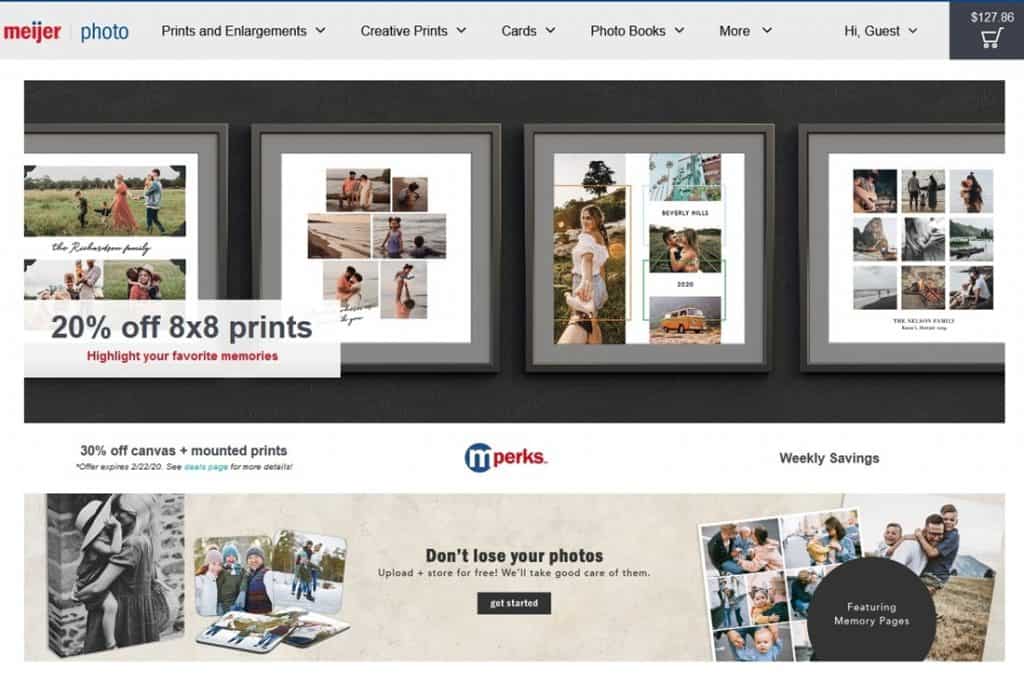Viewport: 1024px width, 683px height.
Task: Select the Beverly Hills 2020 framed print
Action: 649,248
